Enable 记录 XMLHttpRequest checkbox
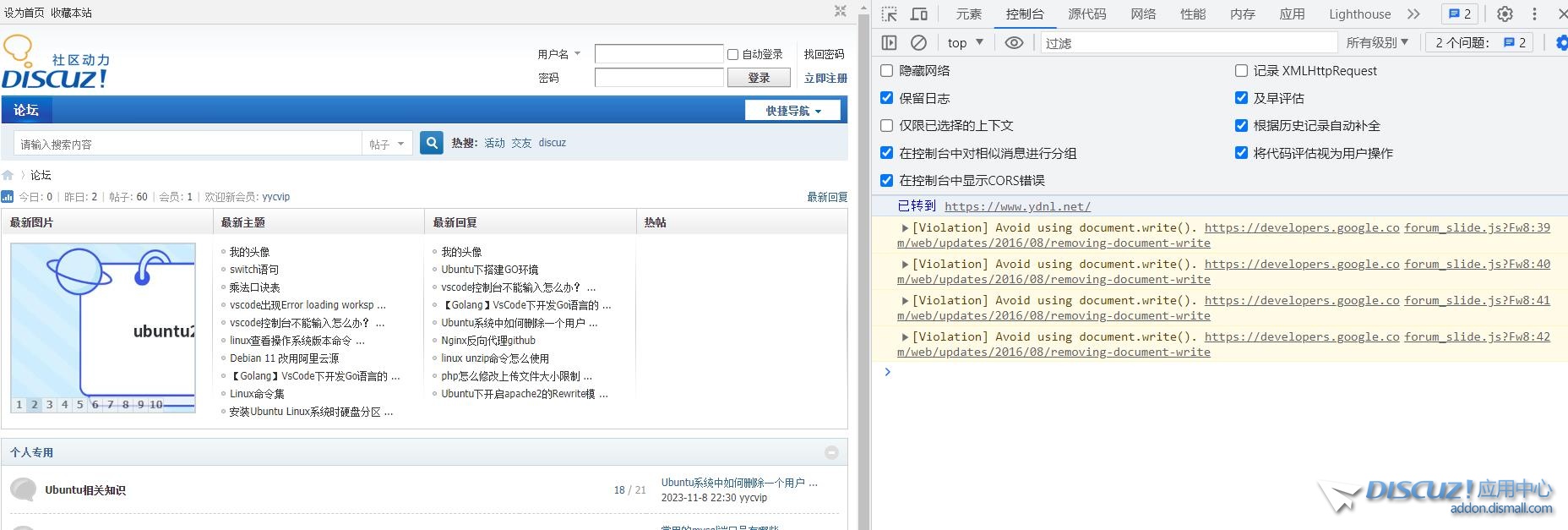1568x530 pixels. coord(1241,71)
